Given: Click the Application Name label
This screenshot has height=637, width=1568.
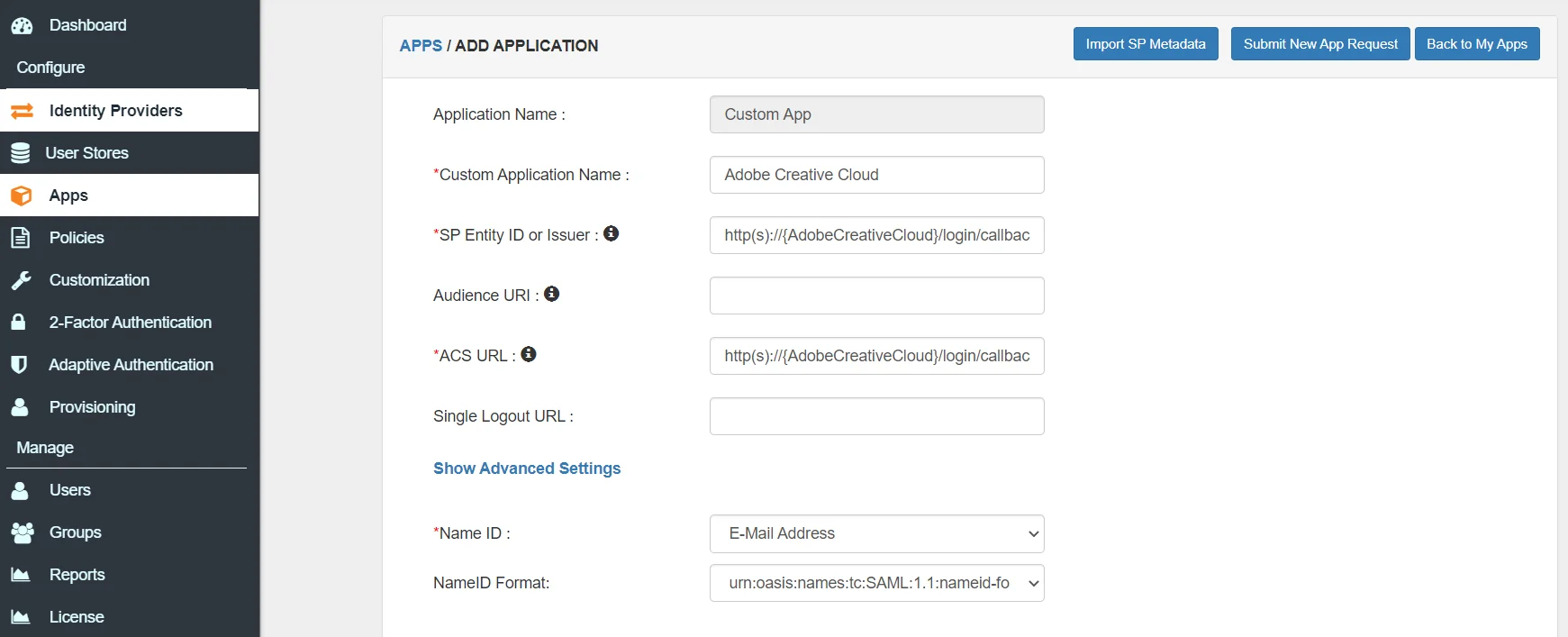Looking at the screenshot, I should (499, 114).
